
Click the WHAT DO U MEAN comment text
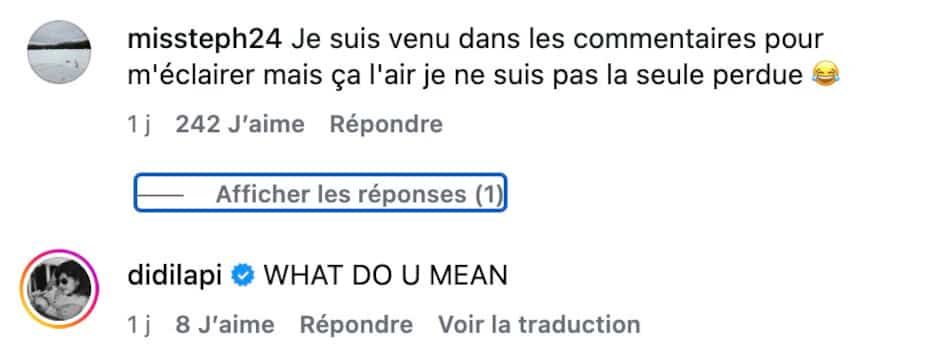pyautogui.click(x=385, y=276)
